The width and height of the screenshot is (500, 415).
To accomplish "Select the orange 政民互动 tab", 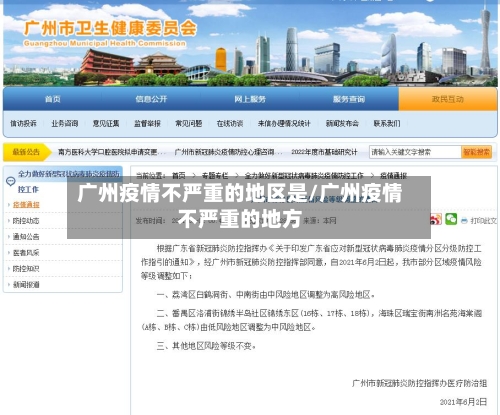I will click(x=448, y=99).
